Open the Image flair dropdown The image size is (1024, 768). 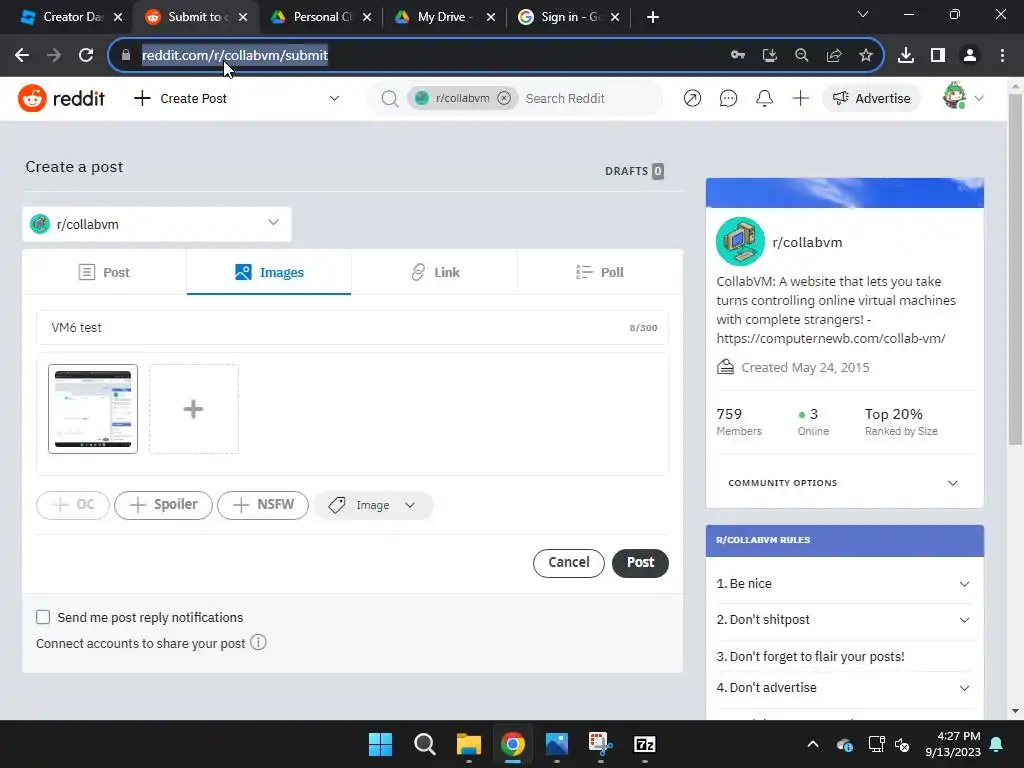(372, 505)
